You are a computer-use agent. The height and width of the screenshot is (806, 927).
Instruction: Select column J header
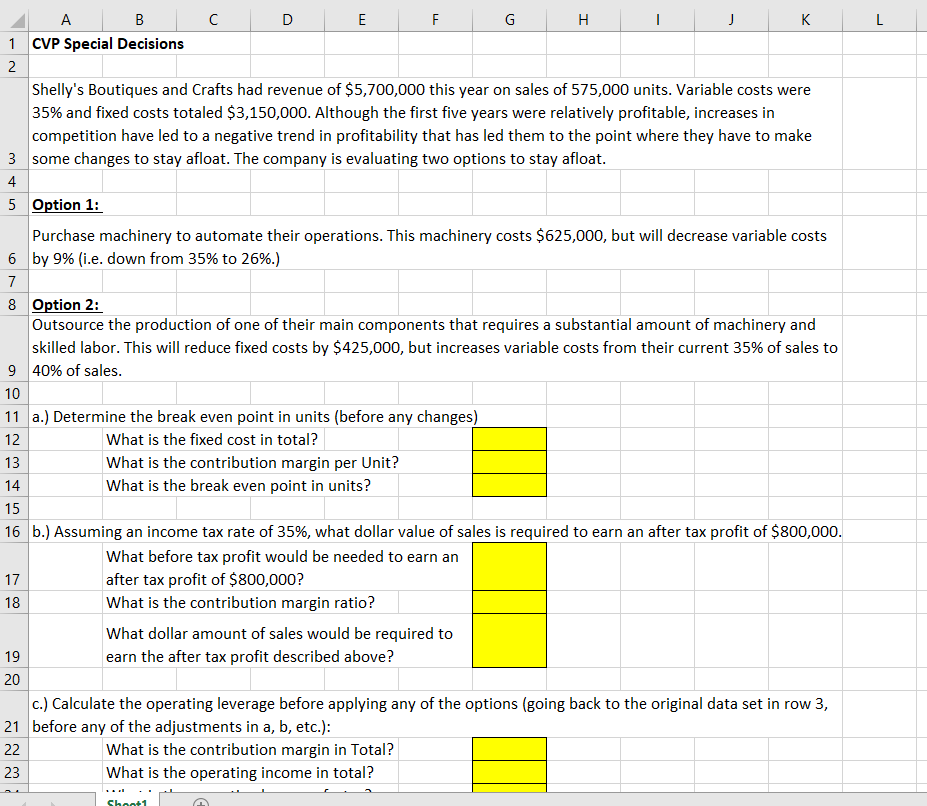(731, 20)
